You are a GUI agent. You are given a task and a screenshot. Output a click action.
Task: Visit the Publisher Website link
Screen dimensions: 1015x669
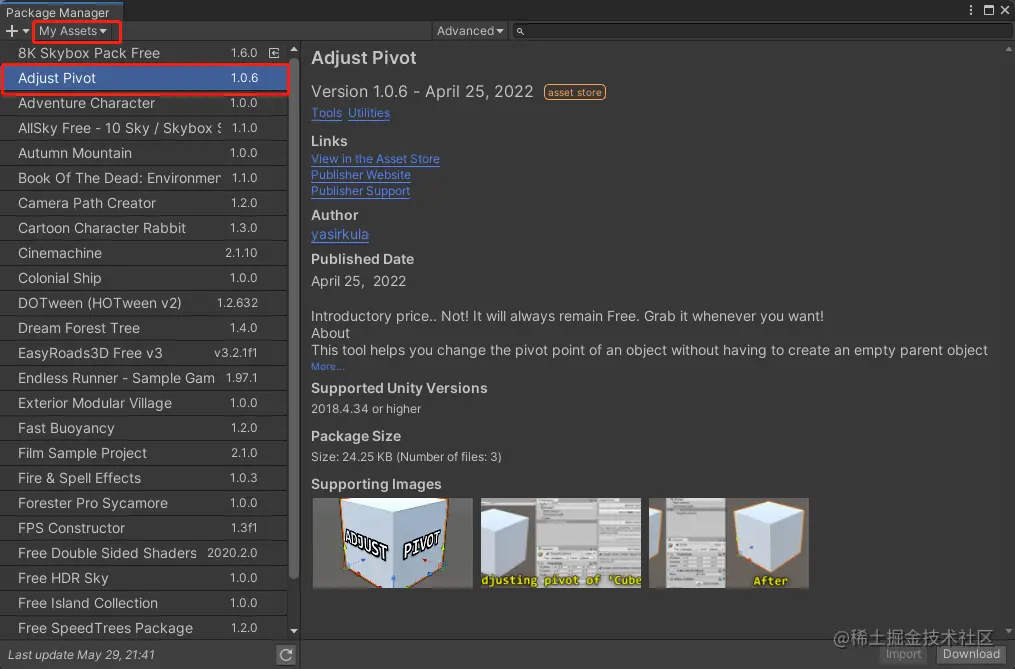click(x=360, y=175)
